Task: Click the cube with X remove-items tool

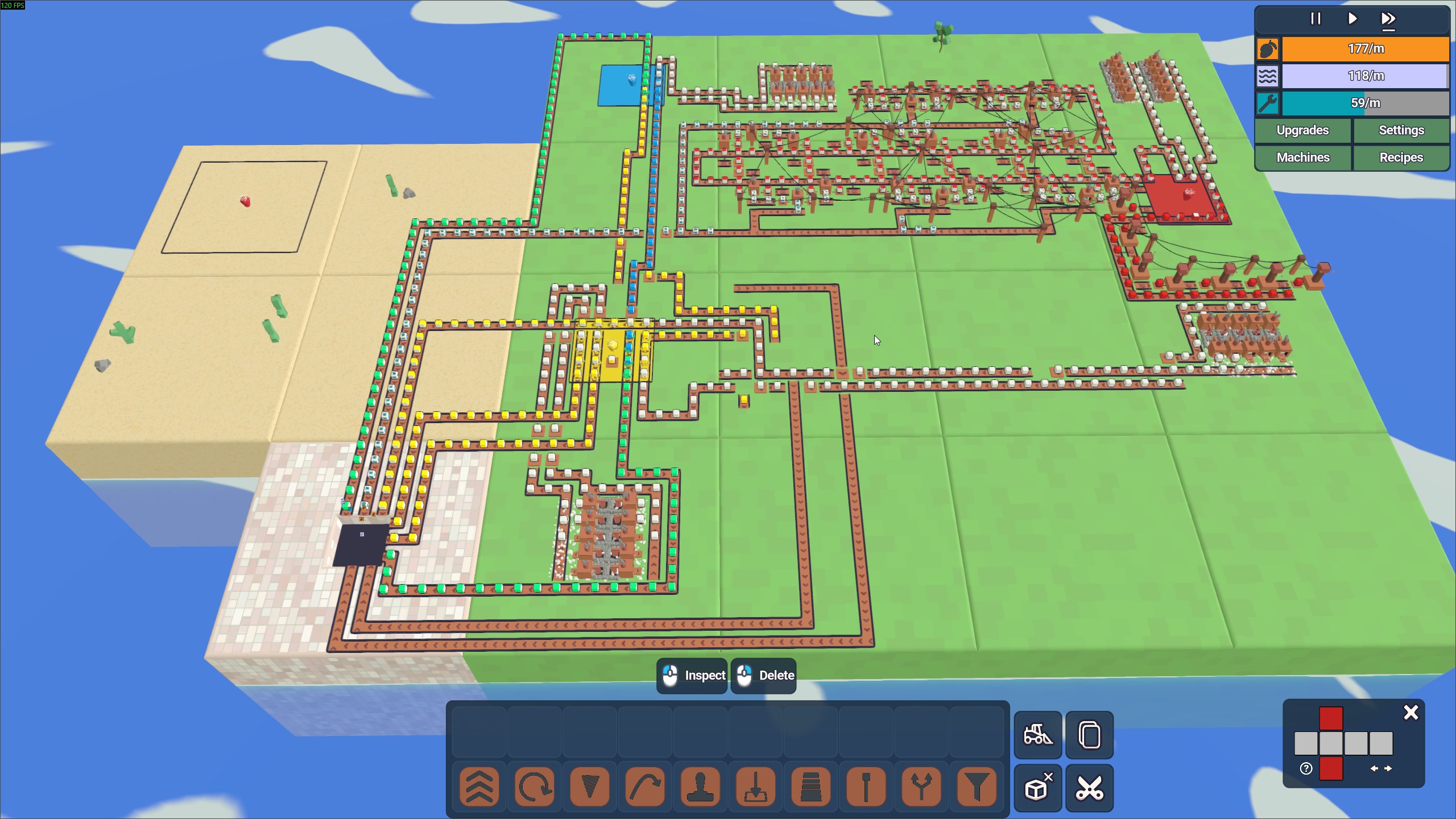Action: pos(1038,788)
